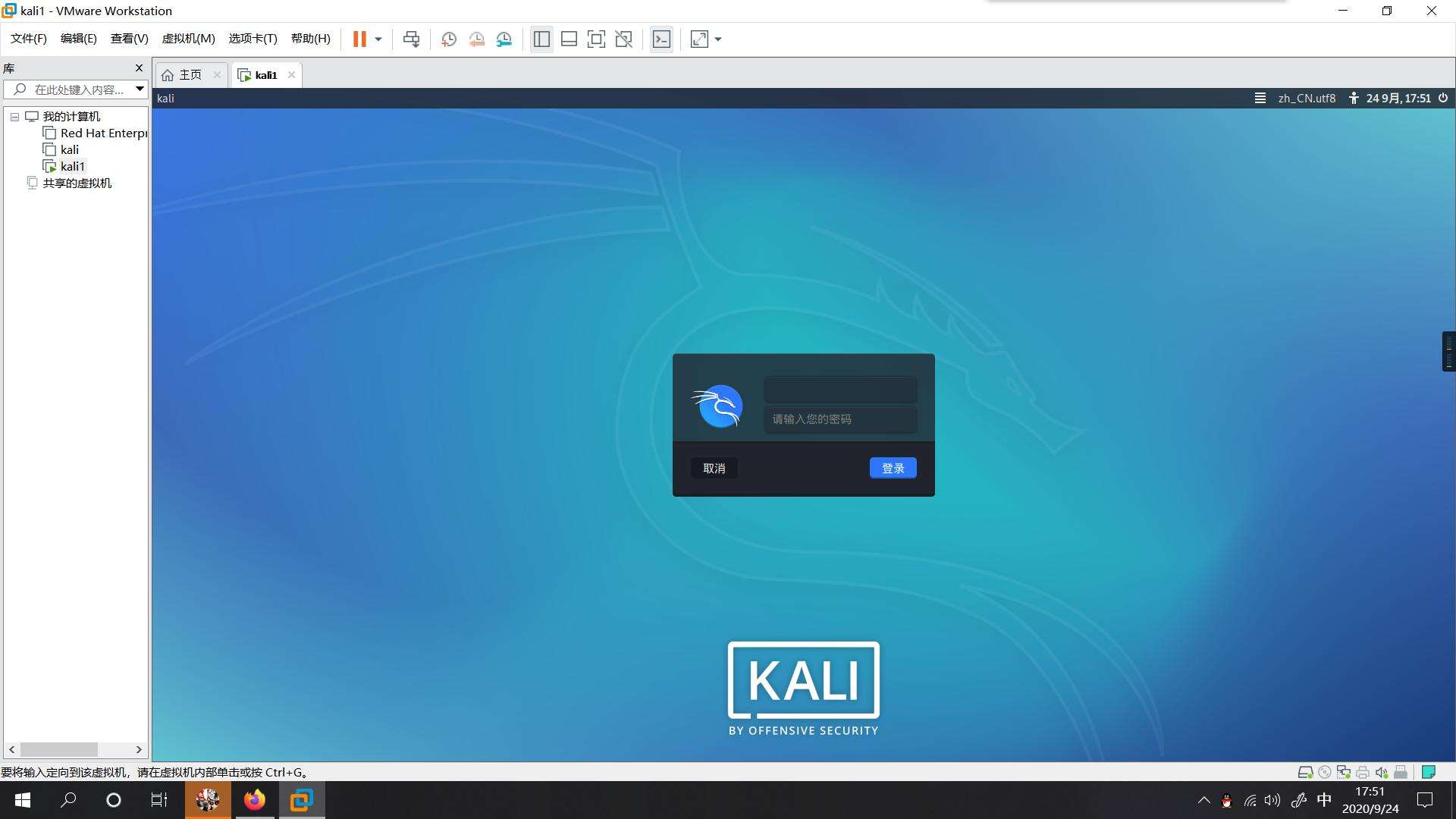Pause the running virtual machine

click(359, 39)
